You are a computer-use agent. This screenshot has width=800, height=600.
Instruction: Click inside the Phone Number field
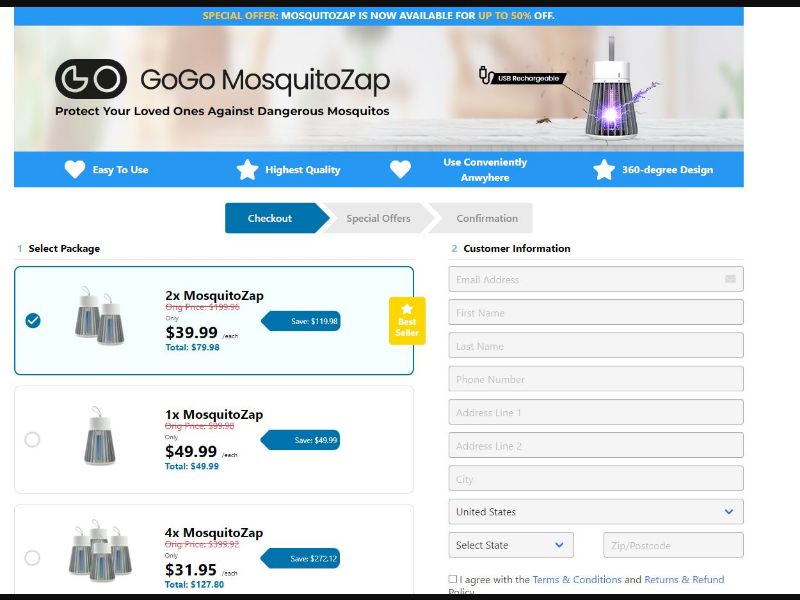(596, 379)
